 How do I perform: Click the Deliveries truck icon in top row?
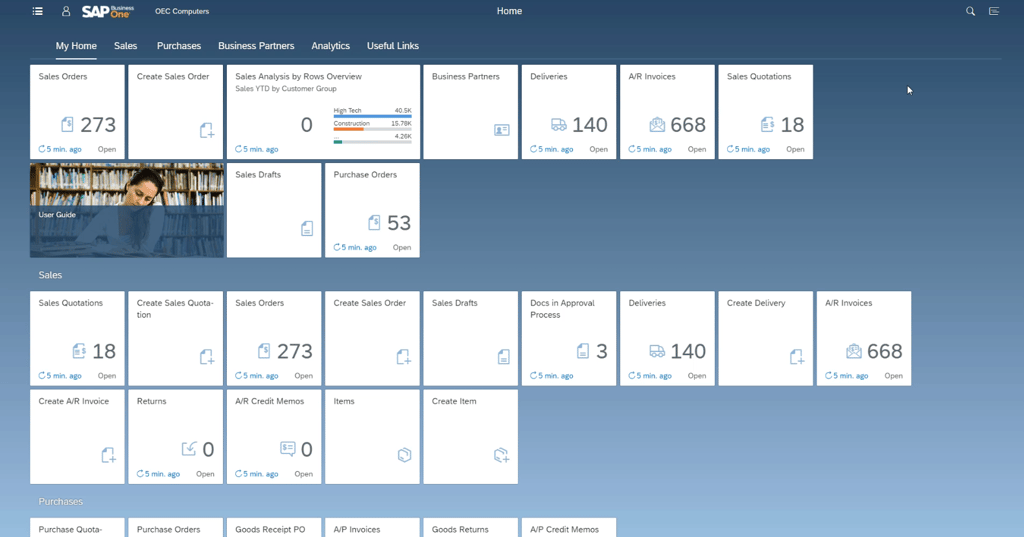click(x=559, y=125)
